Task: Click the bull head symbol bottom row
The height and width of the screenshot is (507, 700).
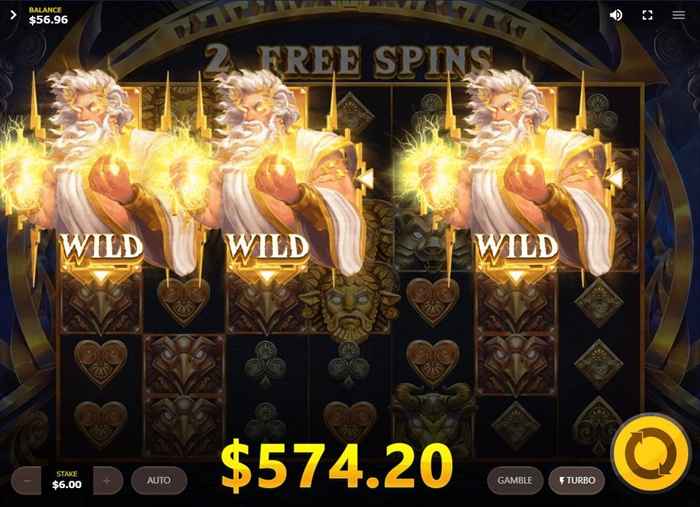Action: 433,417
